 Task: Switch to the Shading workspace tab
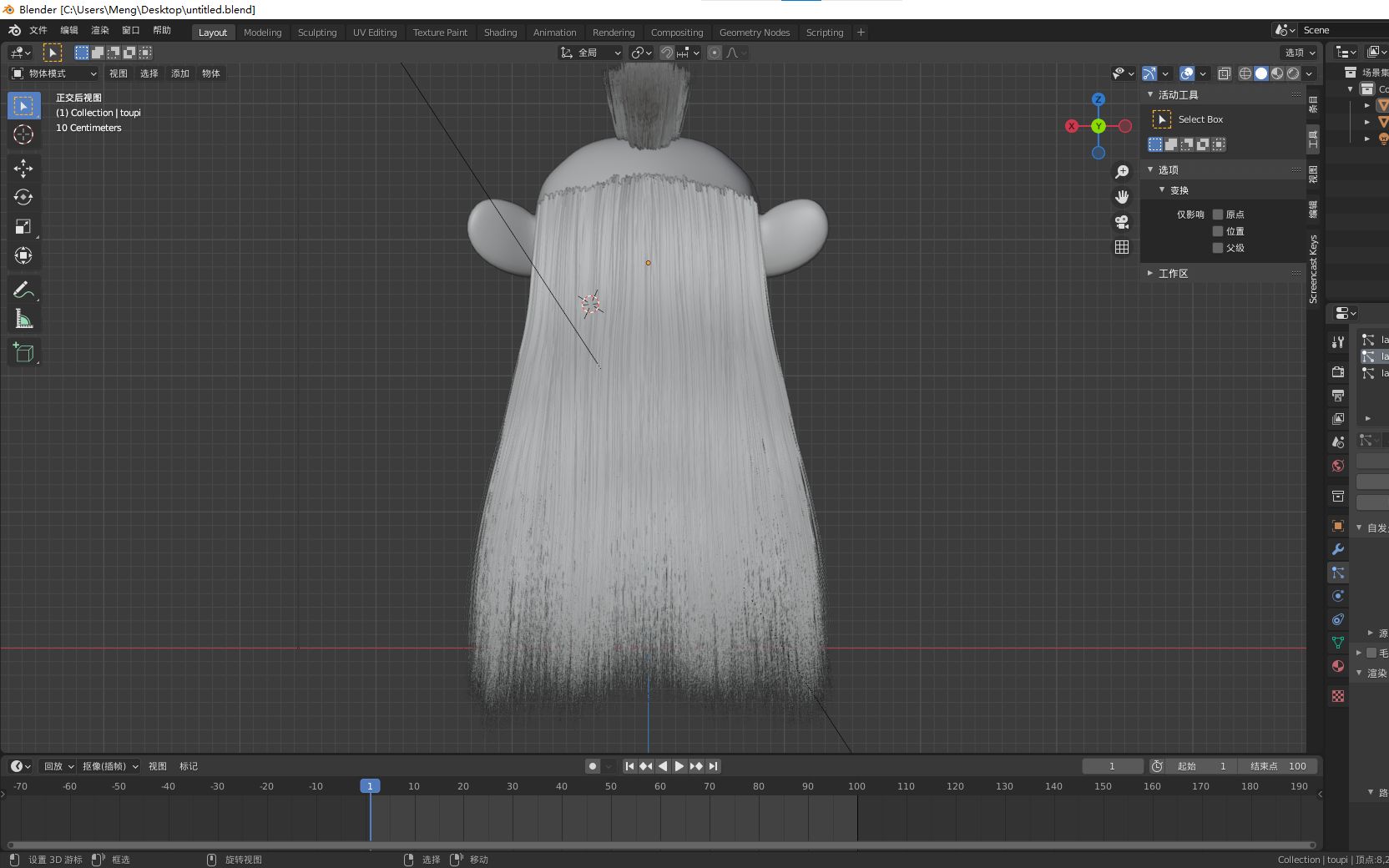pyautogui.click(x=500, y=33)
